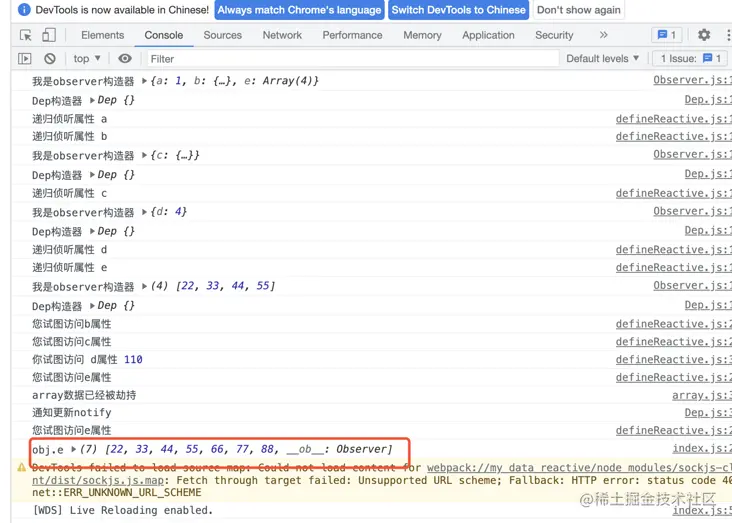
Task: Expand the {d: 4} object
Action: pyautogui.click(x=144, y=212)
